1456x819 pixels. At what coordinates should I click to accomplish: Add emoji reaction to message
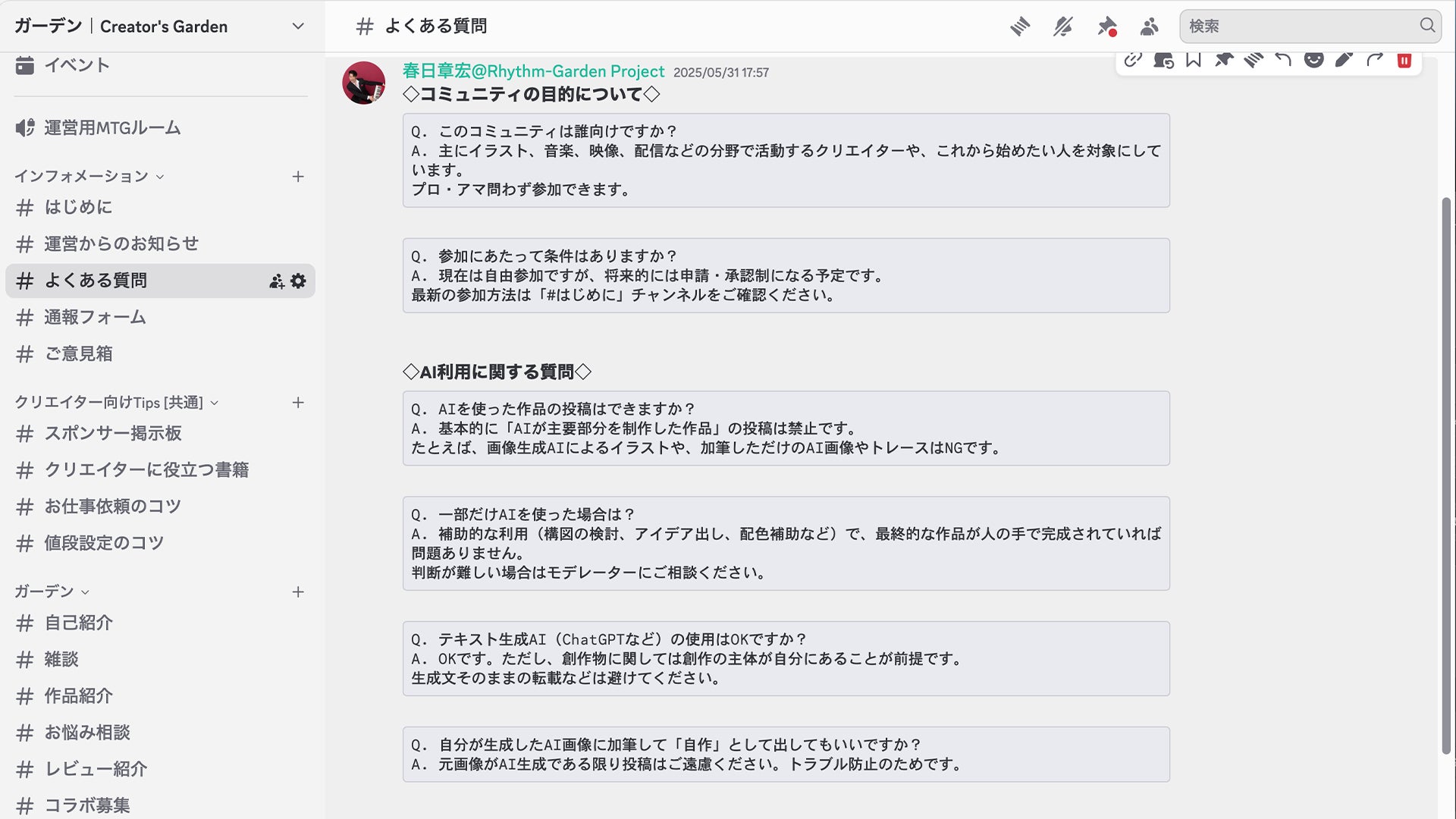click(1313, 61)
